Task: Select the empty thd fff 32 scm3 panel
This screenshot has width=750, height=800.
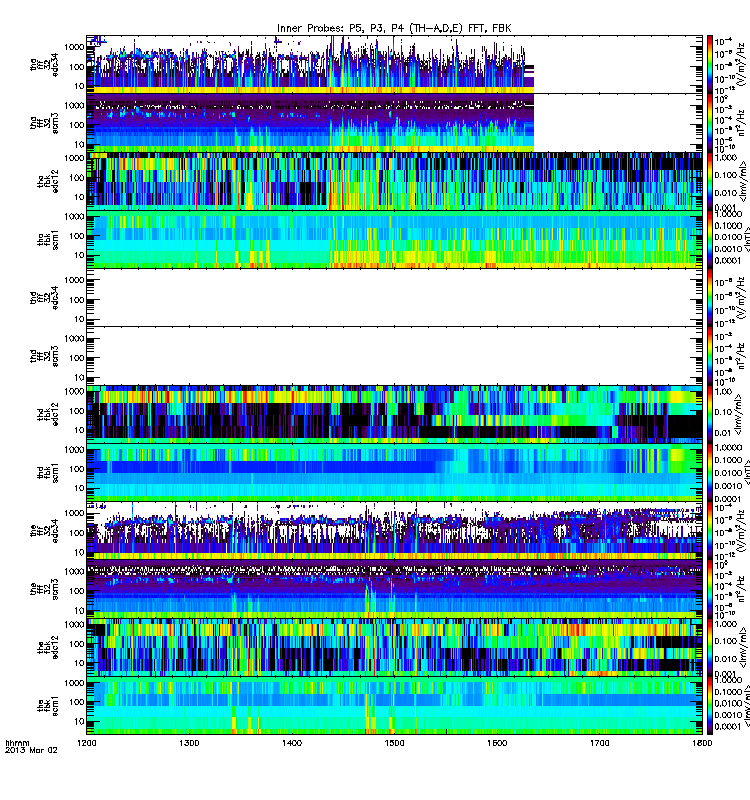Action: coord(394,356)
